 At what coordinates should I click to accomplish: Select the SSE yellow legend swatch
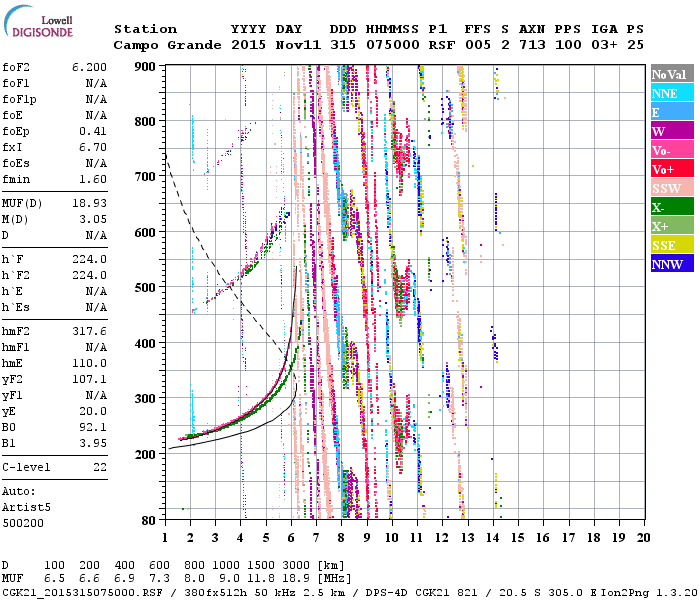pyautogui.click(x=672, y=245)
